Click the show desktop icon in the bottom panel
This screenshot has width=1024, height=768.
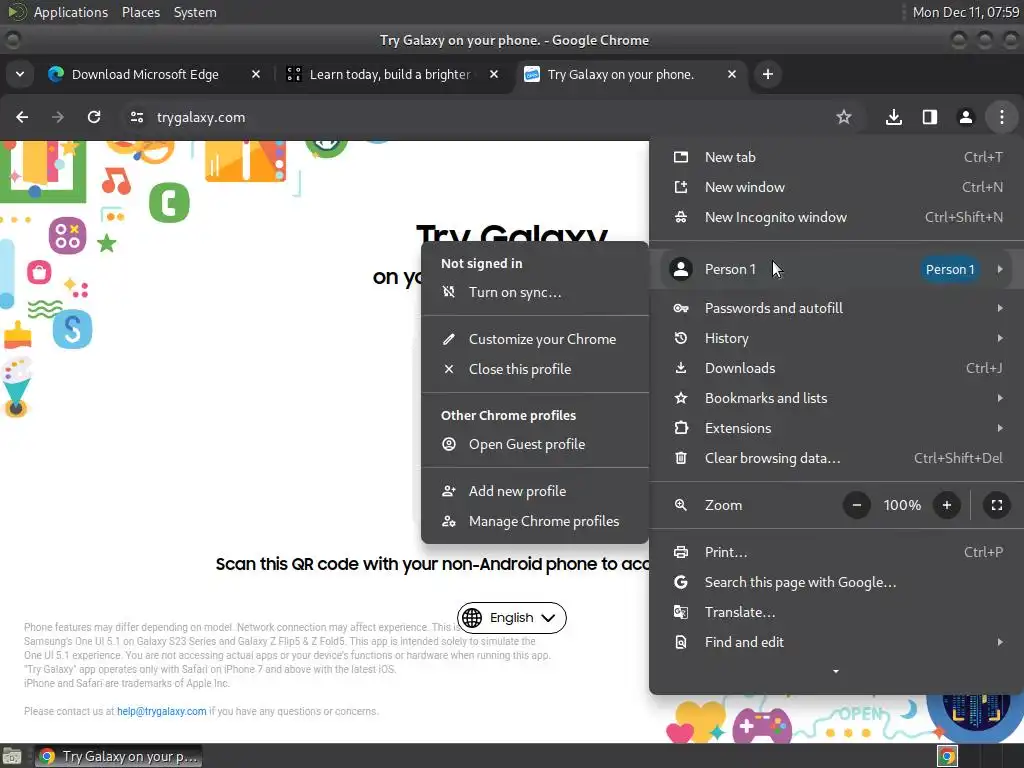(x=12, y=756)
